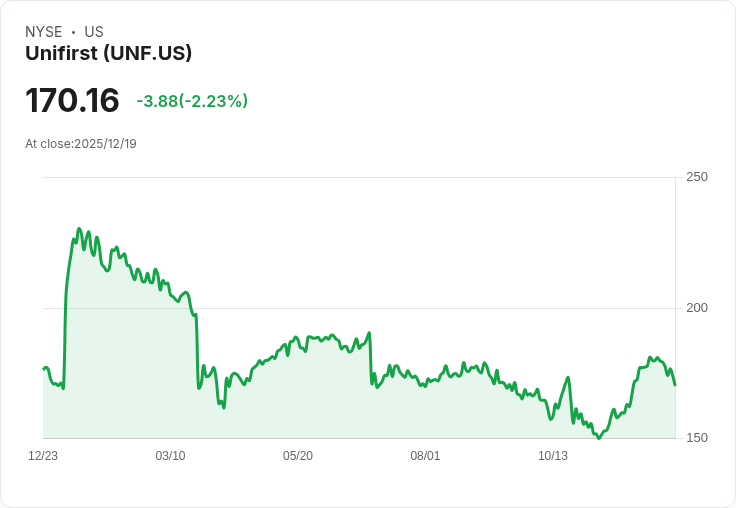Click the US market label

(x=94, y=32)
